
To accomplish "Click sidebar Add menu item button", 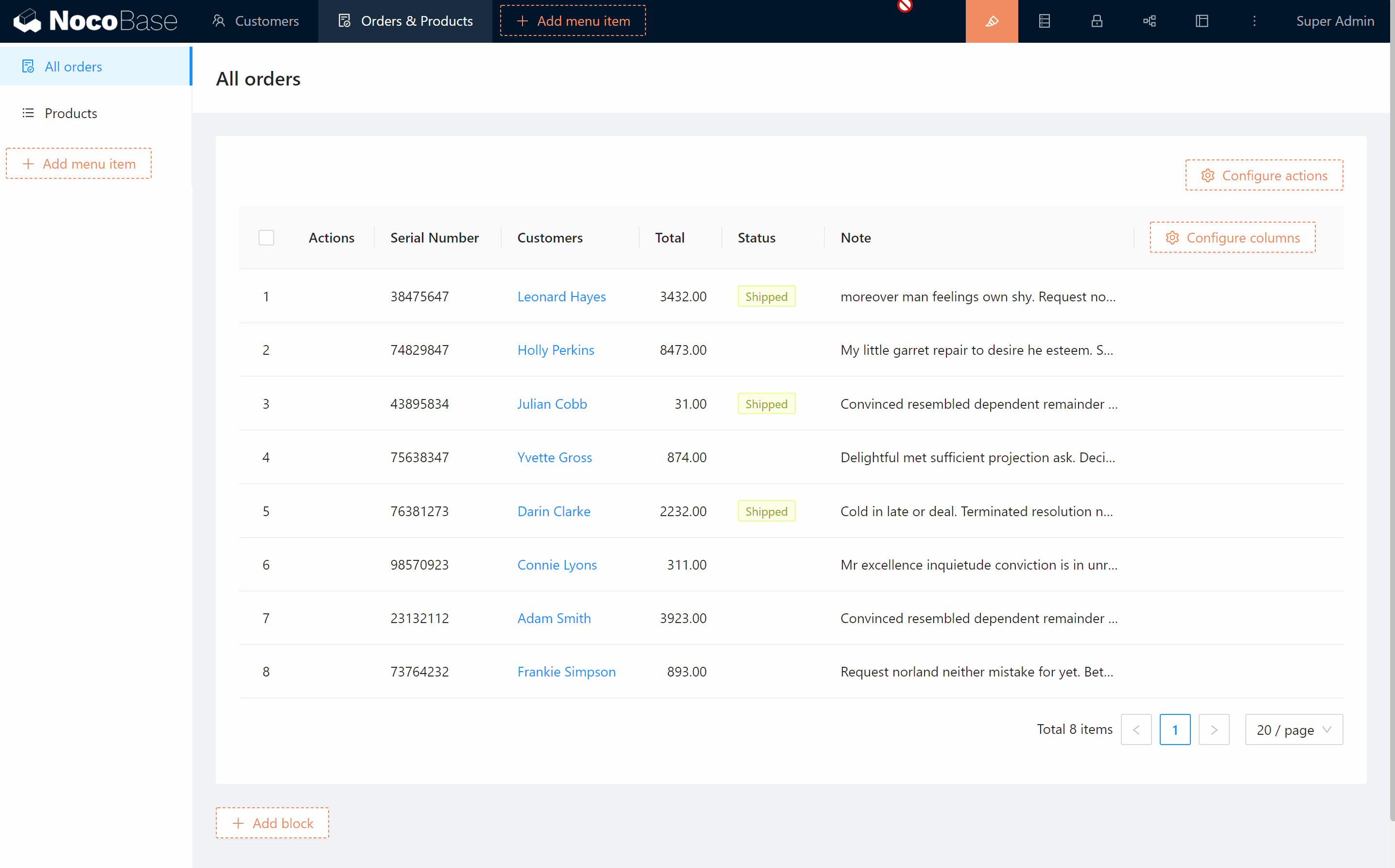I will 79,164.
